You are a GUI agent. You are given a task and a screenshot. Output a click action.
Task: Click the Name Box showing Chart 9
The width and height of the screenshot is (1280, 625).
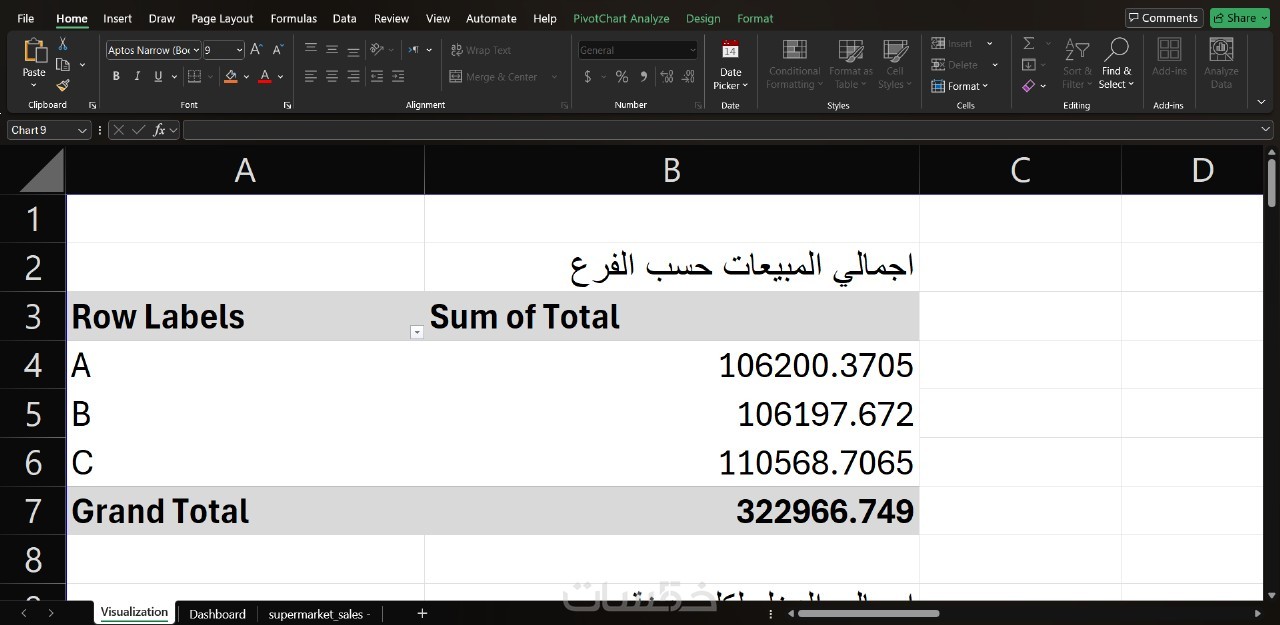click(49, 130)
